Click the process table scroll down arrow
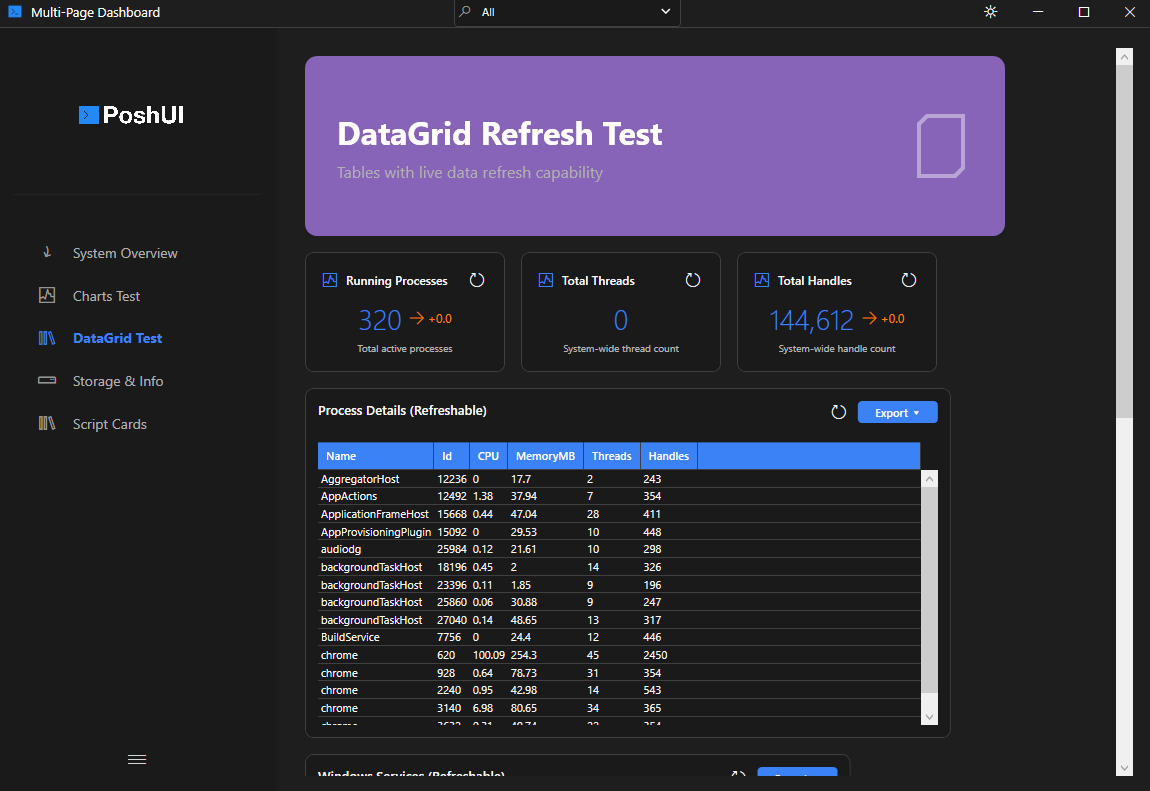 click(929, 717)
